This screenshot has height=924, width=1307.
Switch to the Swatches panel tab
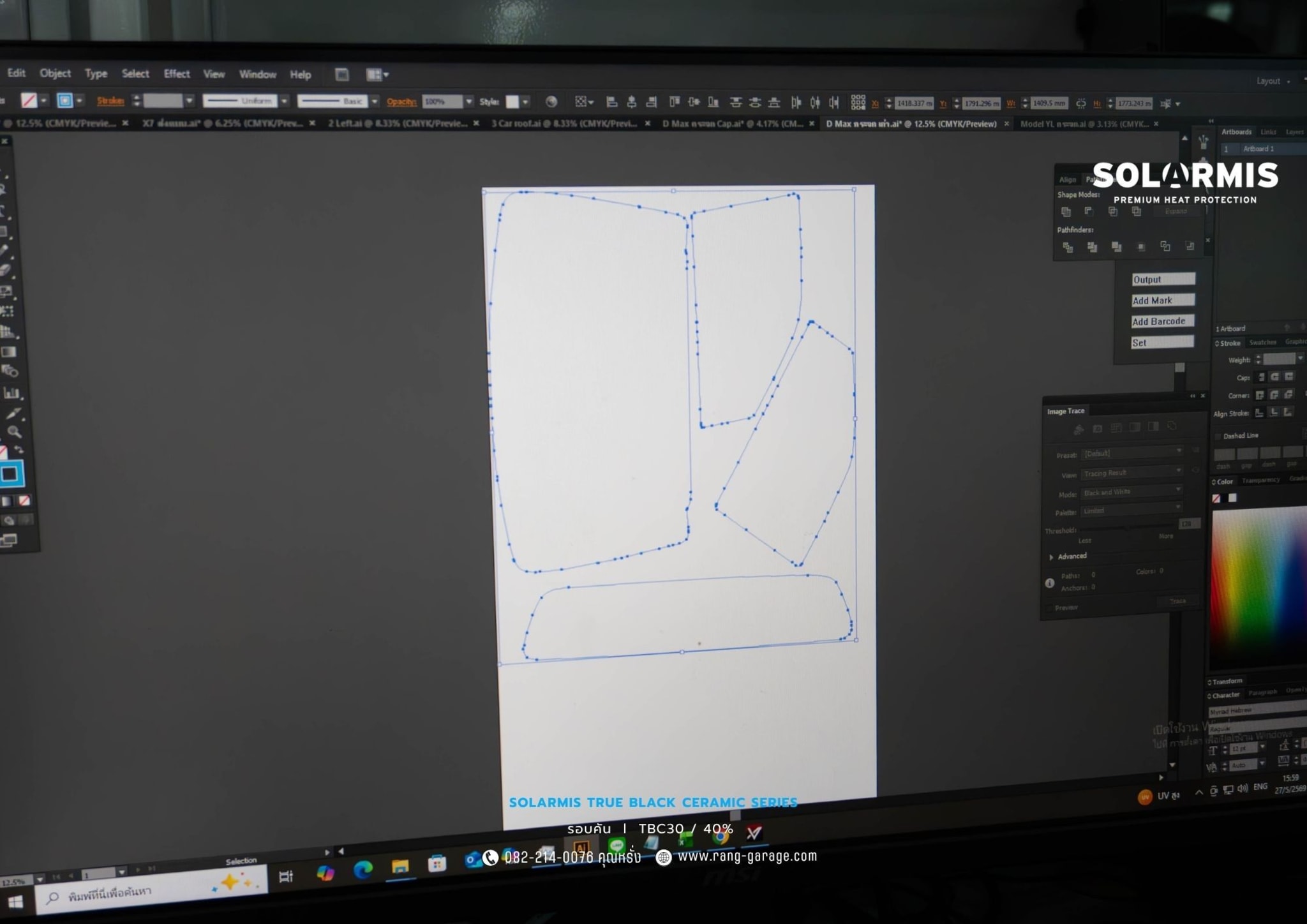pyautogui.click(x=1262, y=343)
